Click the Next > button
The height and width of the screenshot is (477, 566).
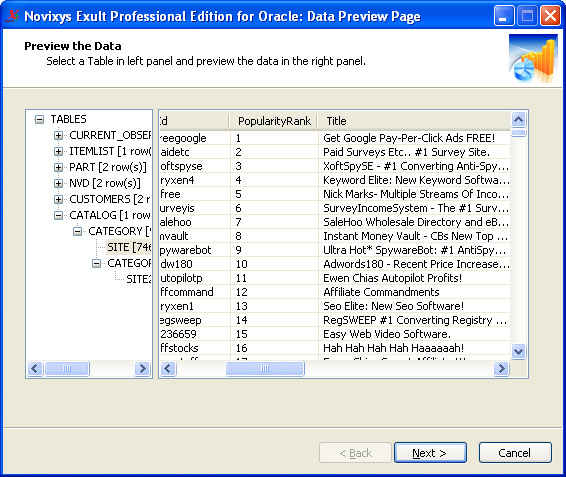(430, 452)
